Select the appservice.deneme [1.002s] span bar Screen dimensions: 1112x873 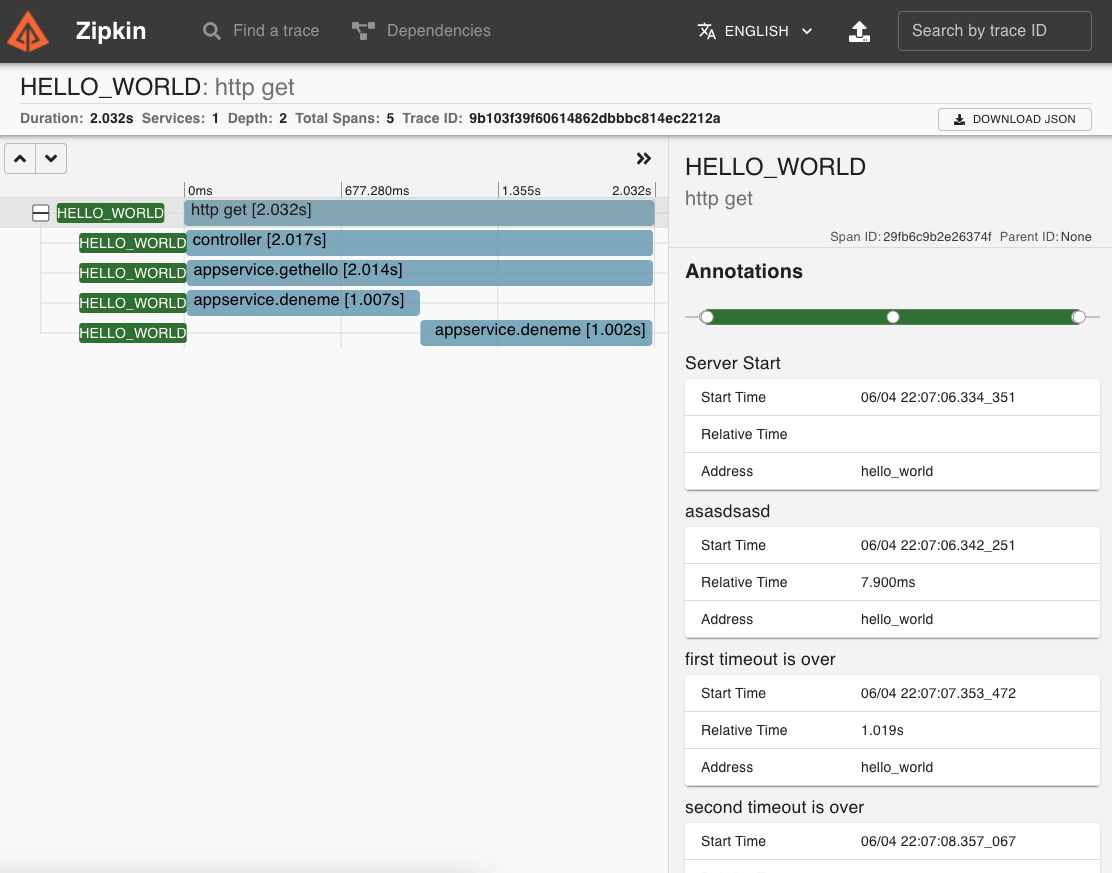click(x=536, y=333)
